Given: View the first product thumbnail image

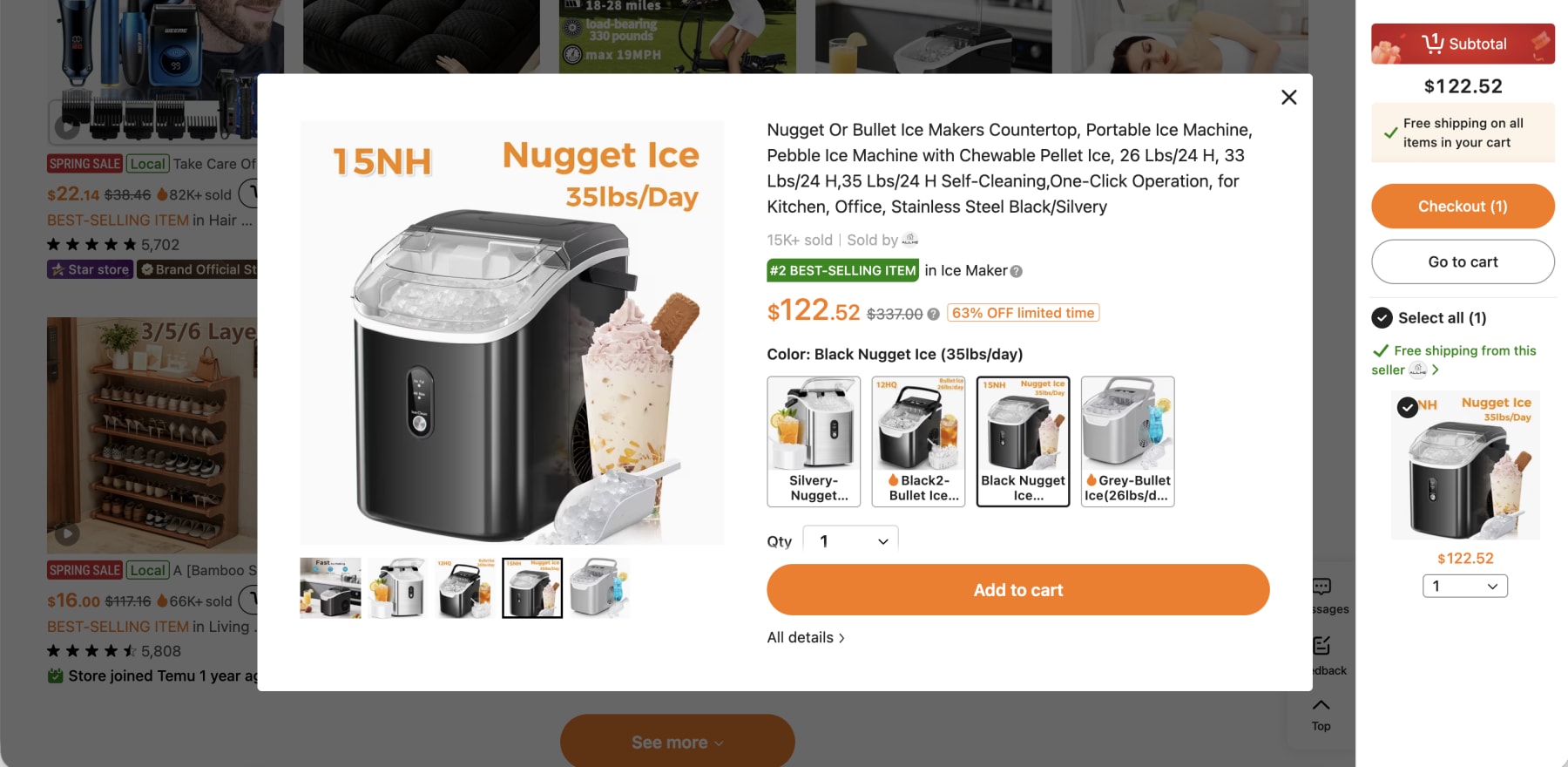Looking at the screenshot, I should 330,588.
